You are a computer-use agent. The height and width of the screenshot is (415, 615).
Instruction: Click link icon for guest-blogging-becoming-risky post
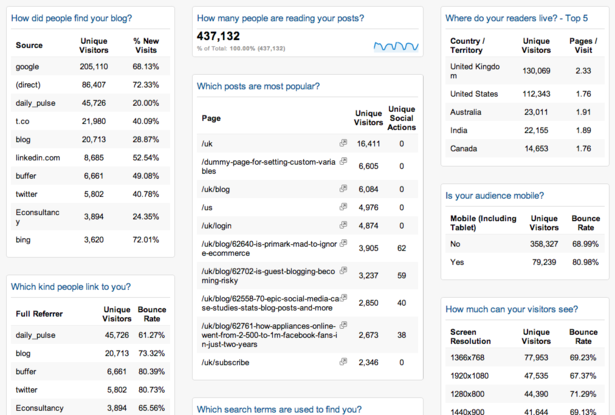(x=343, y=271)
